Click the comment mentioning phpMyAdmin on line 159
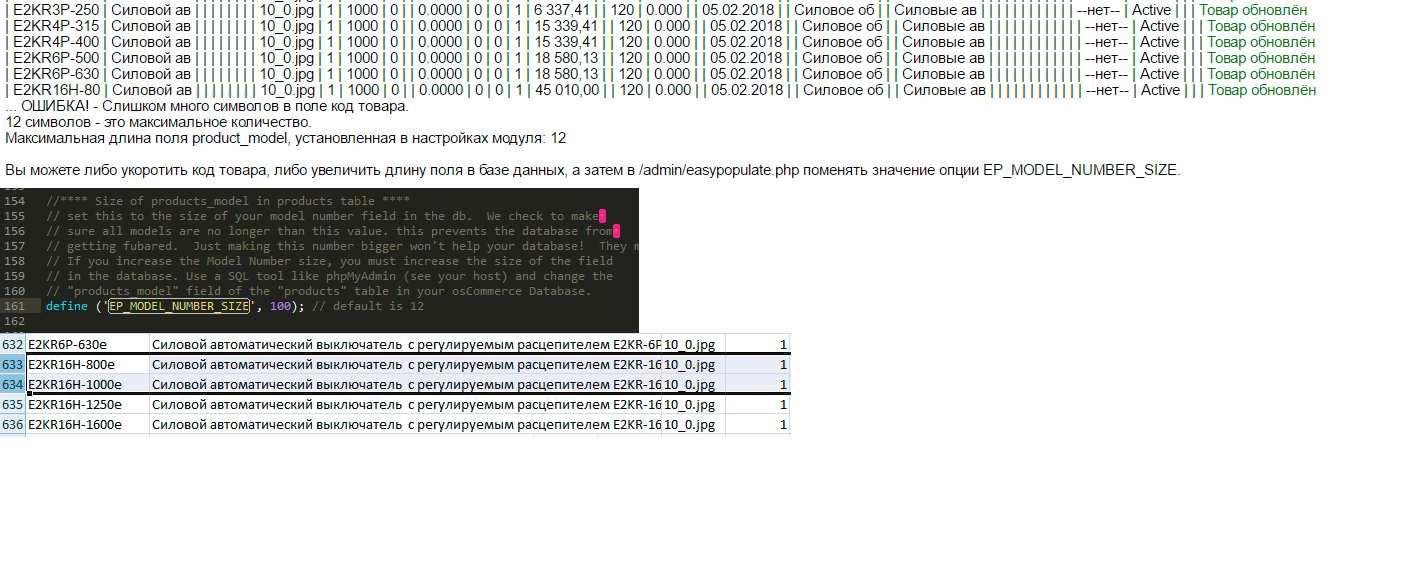The height and width of the screenshot is (567, 1417). click(329, 276)
